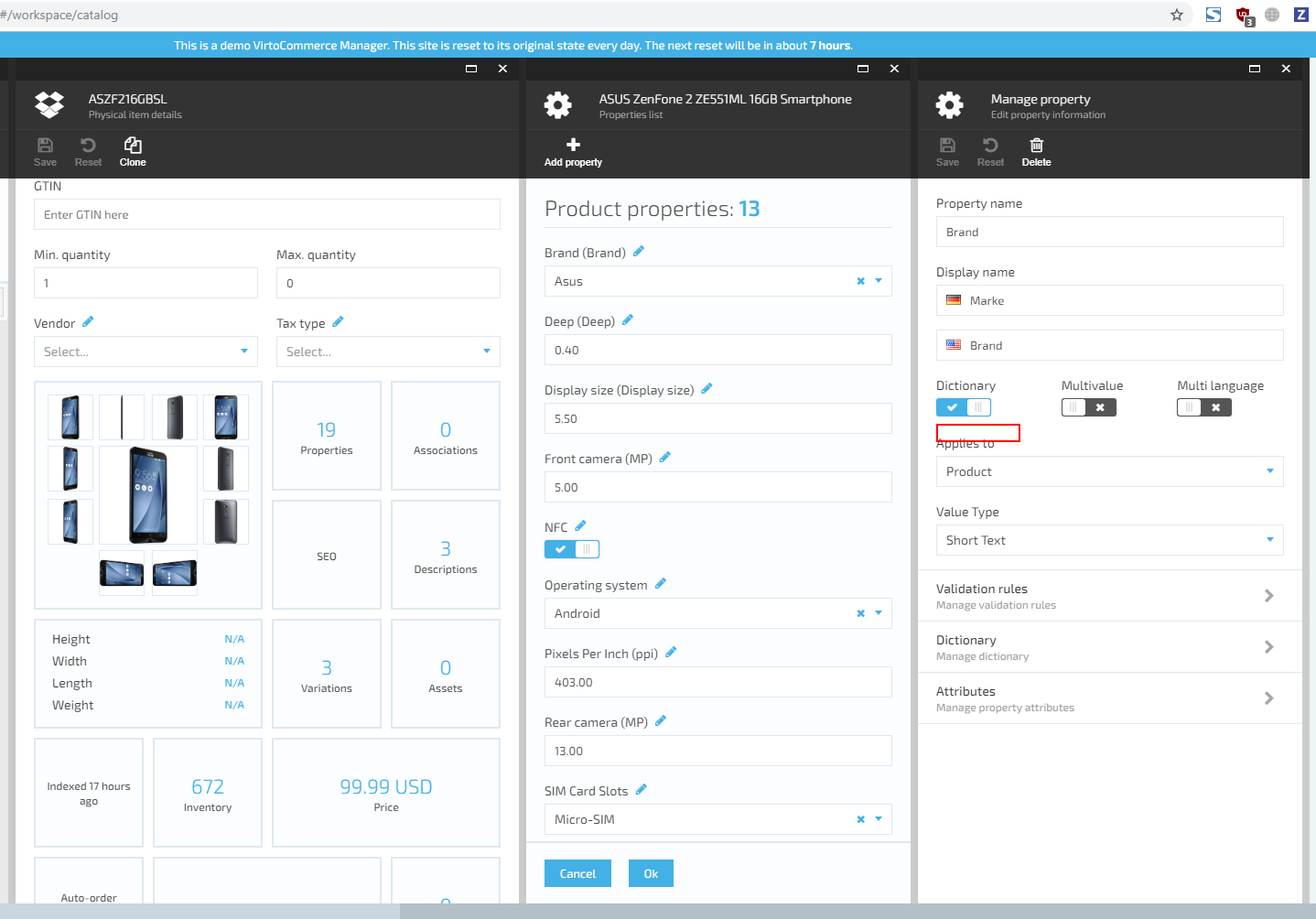Save the Brand property changes
The width and height of the screenshot is (1316, 919).
[x=946, y=151]
